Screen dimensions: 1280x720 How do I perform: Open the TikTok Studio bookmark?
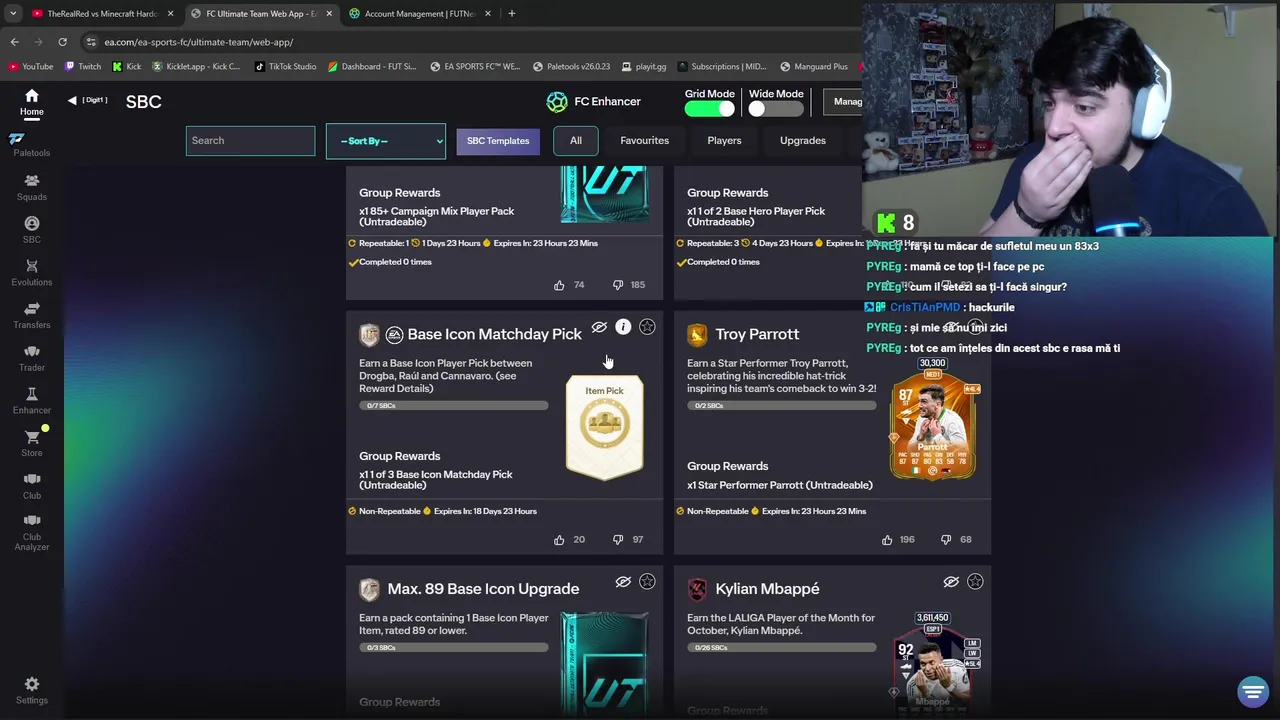pos(286,67)
